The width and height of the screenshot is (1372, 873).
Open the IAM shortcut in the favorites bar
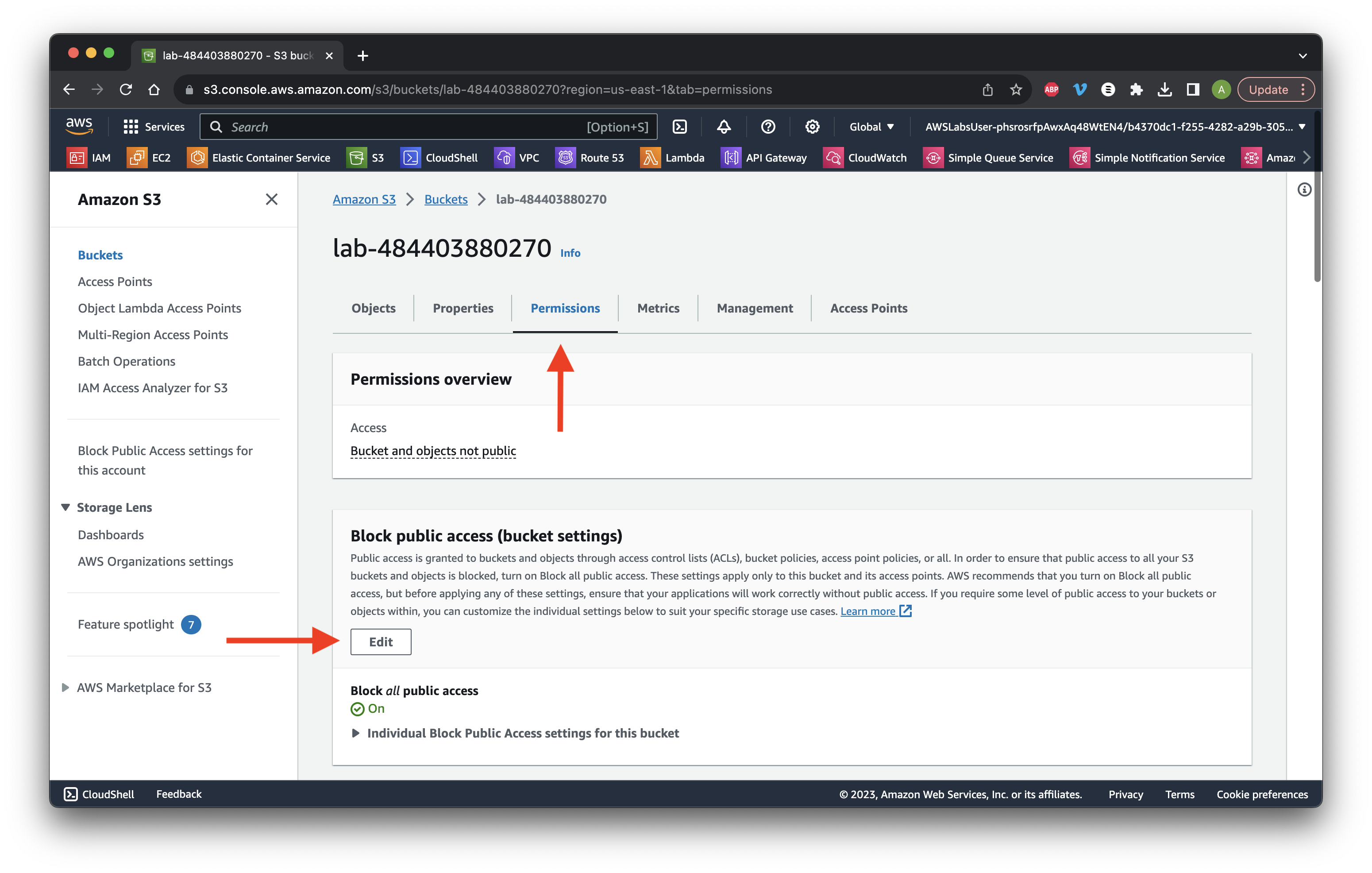[x=89, y=158]
